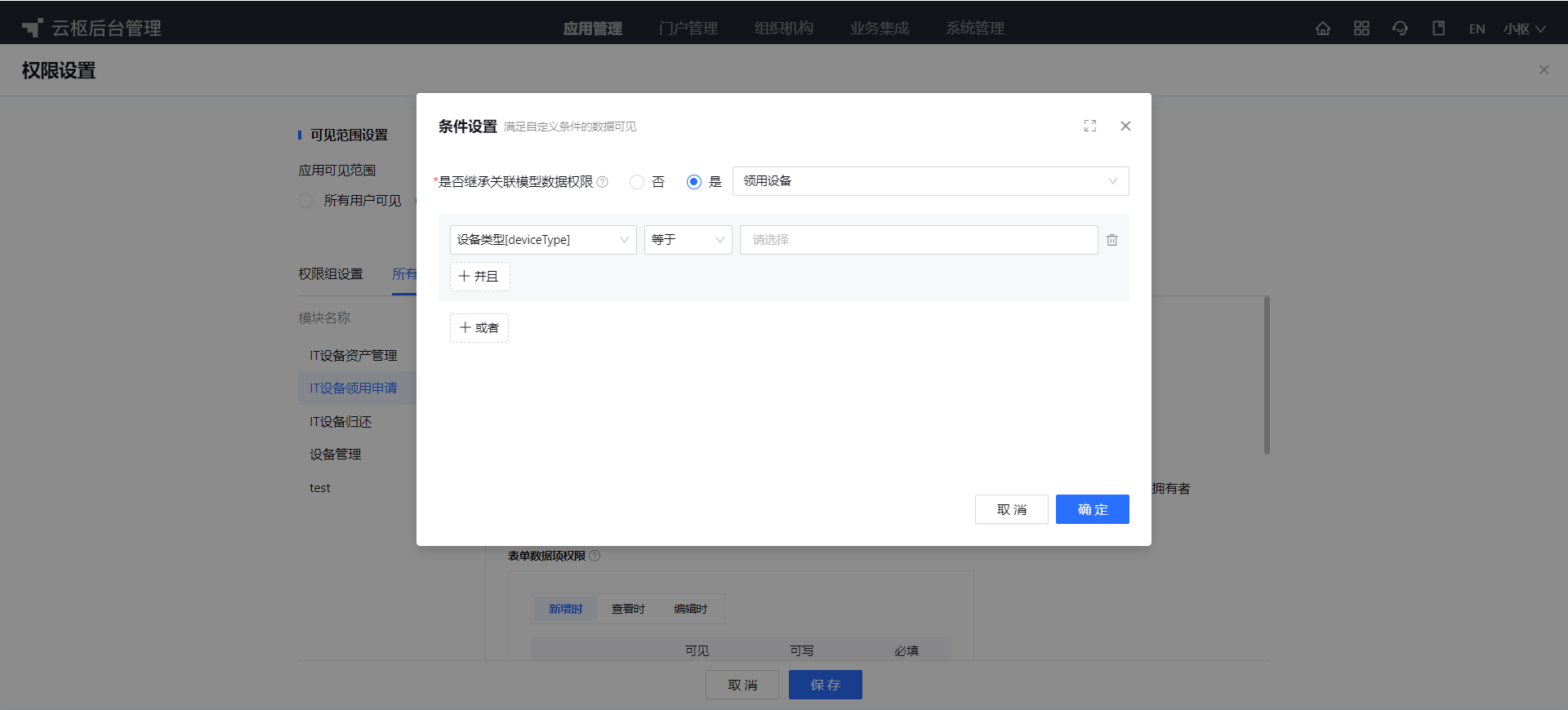Close the 条件设置 dialog
This screenshot has width=1568, height=710.
pyautogui.click(x=1125, y=126)
